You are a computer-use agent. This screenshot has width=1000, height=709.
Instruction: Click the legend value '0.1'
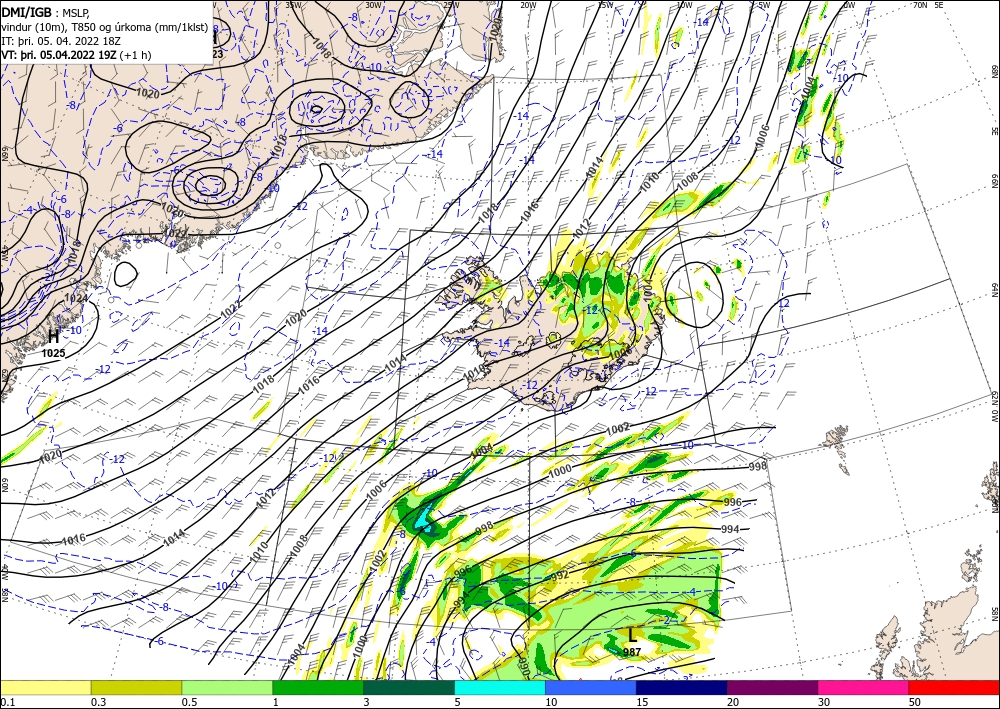pos(6,702)
